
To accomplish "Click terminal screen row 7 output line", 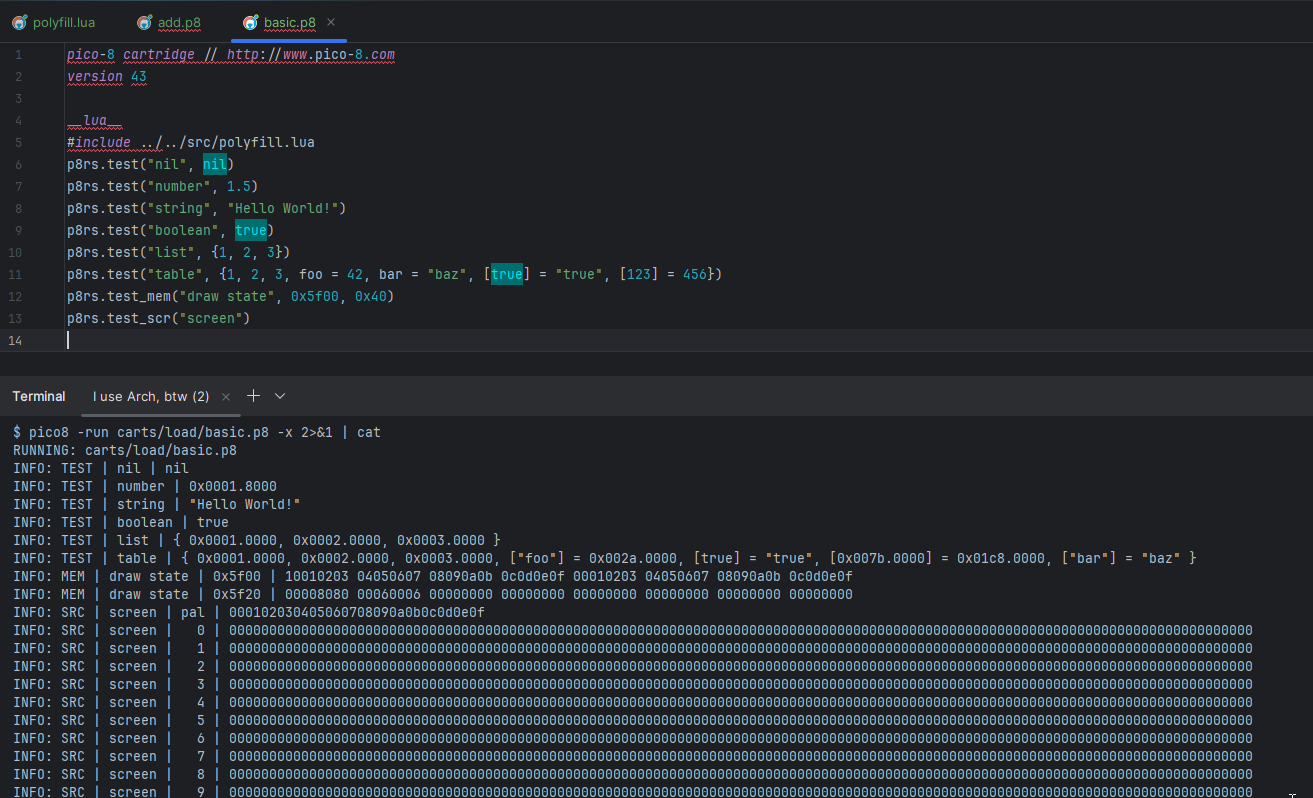I will (x=633, y=756).
